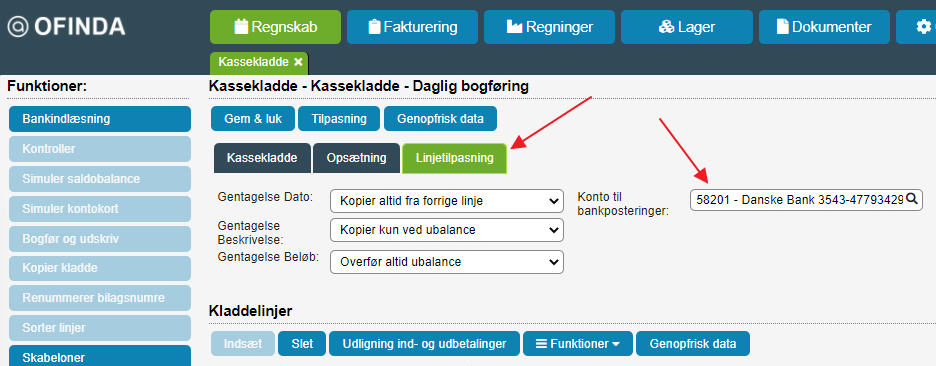
Task: Expand Gentagelse Beløb dropdown
Action: point(447,262)
